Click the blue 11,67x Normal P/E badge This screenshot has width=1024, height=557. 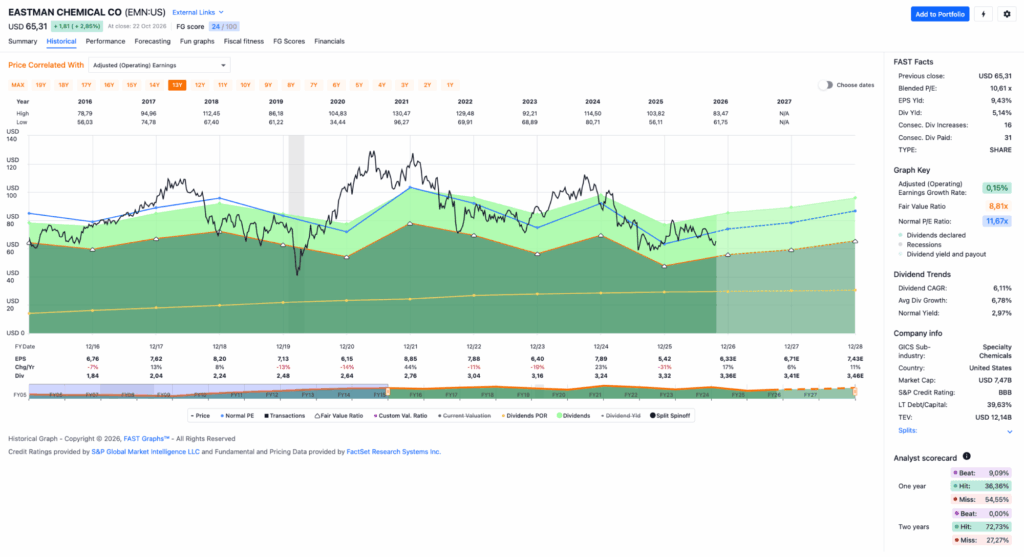[x=997, y=221]
